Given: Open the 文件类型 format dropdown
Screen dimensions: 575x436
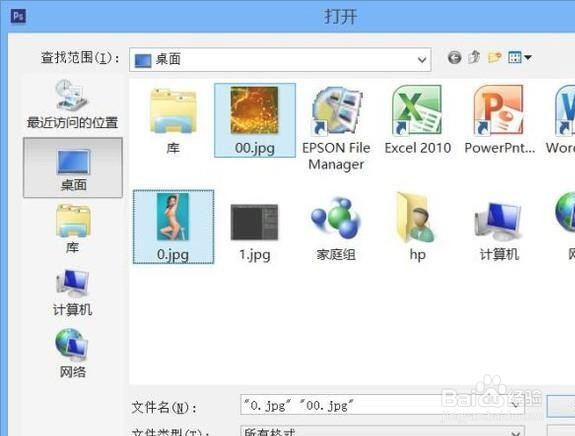Looking at the screenshot, I should click(x=382, y=431).
